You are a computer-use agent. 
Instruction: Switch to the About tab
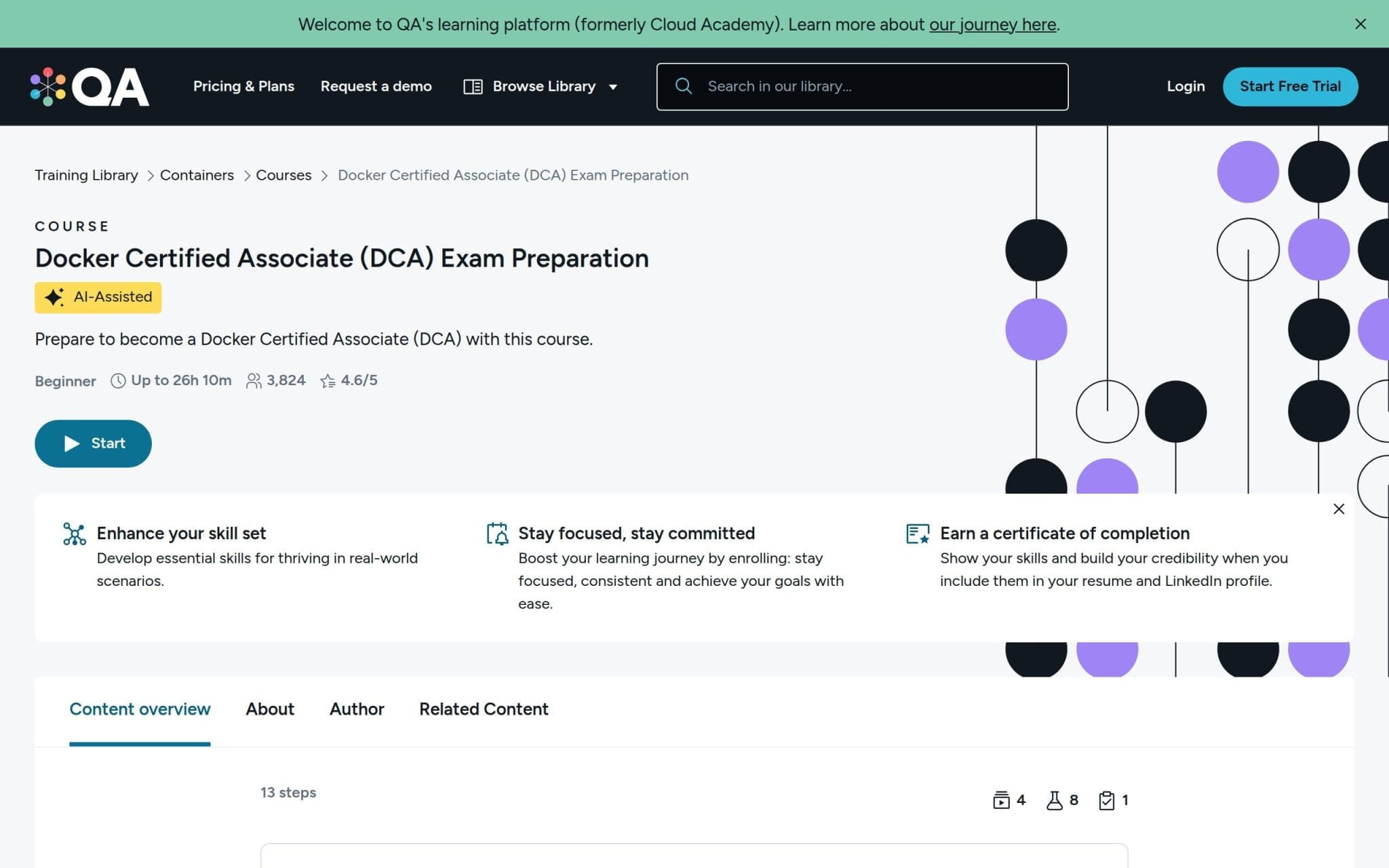tap(269, 709)
